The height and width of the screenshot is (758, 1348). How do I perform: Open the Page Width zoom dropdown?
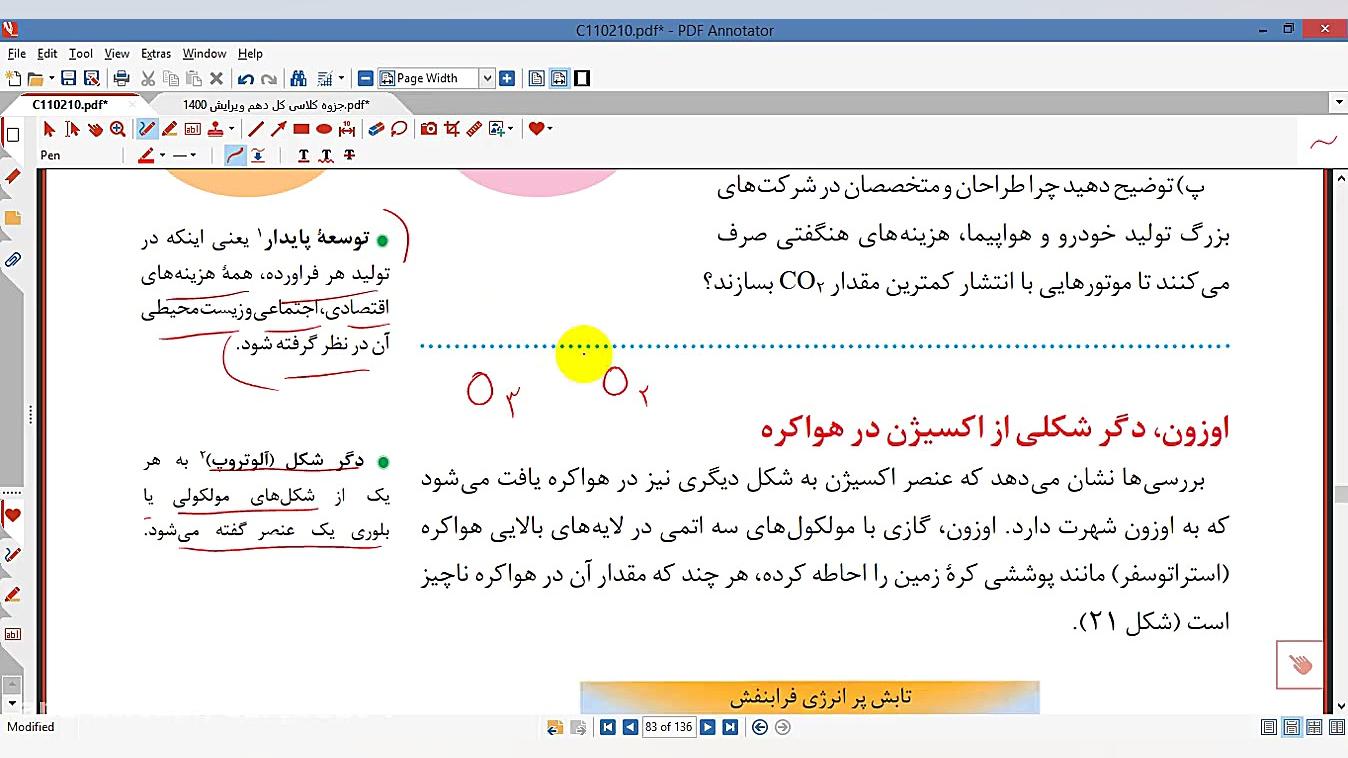click(487, 77)
